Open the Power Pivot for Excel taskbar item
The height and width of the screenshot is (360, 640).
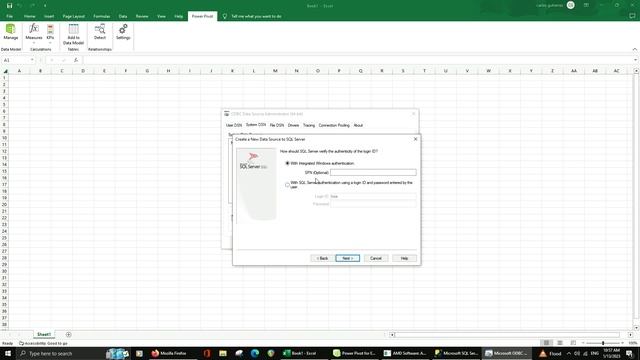click(x=354, y=353)
